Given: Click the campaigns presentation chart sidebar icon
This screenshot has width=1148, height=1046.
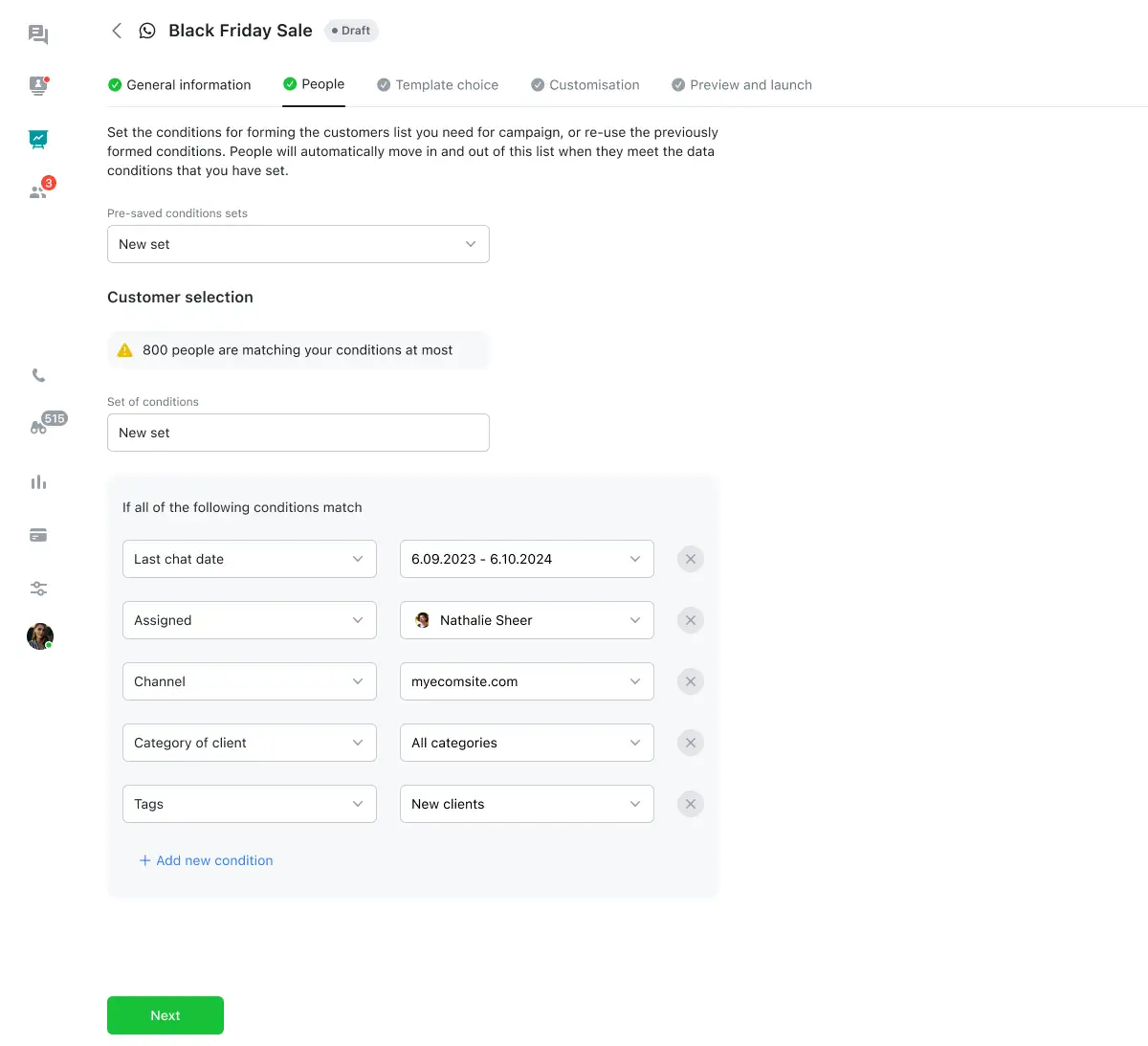Looking at the screenshot, I should [38, 139].
